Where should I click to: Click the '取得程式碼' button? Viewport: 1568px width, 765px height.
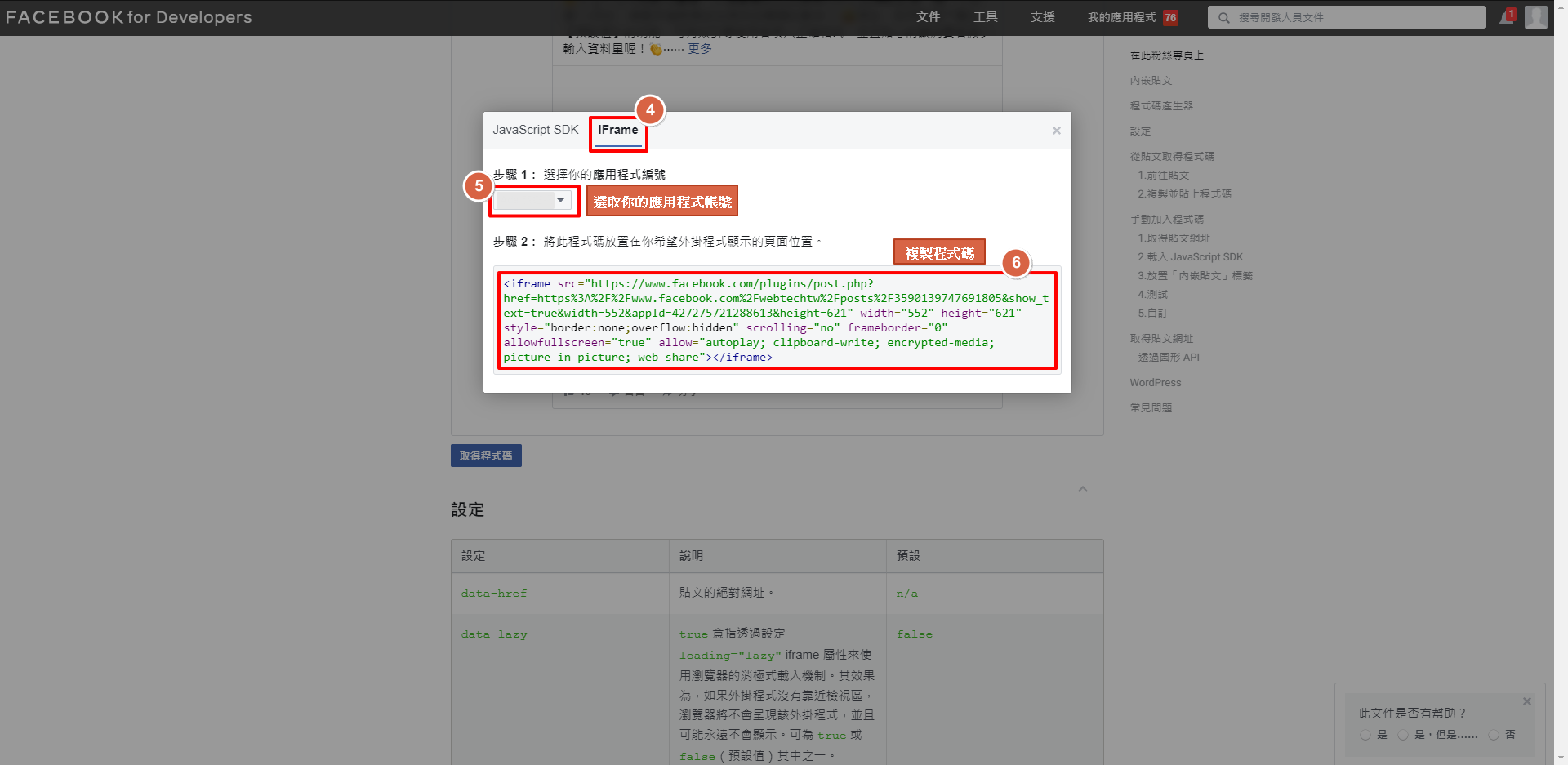click(x=486, y=456)
